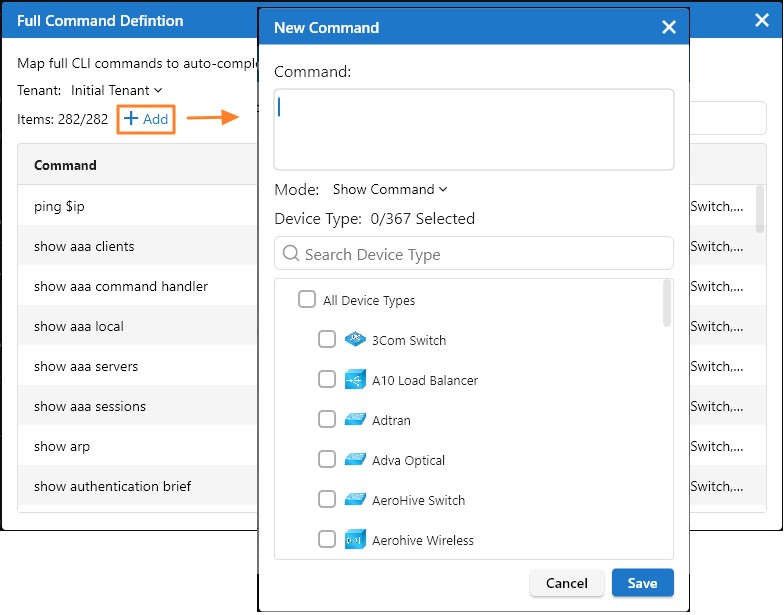This screenshot has width=784, height=615.
Task: Check the All Device Types checkbox
Action: coord(307,300)
